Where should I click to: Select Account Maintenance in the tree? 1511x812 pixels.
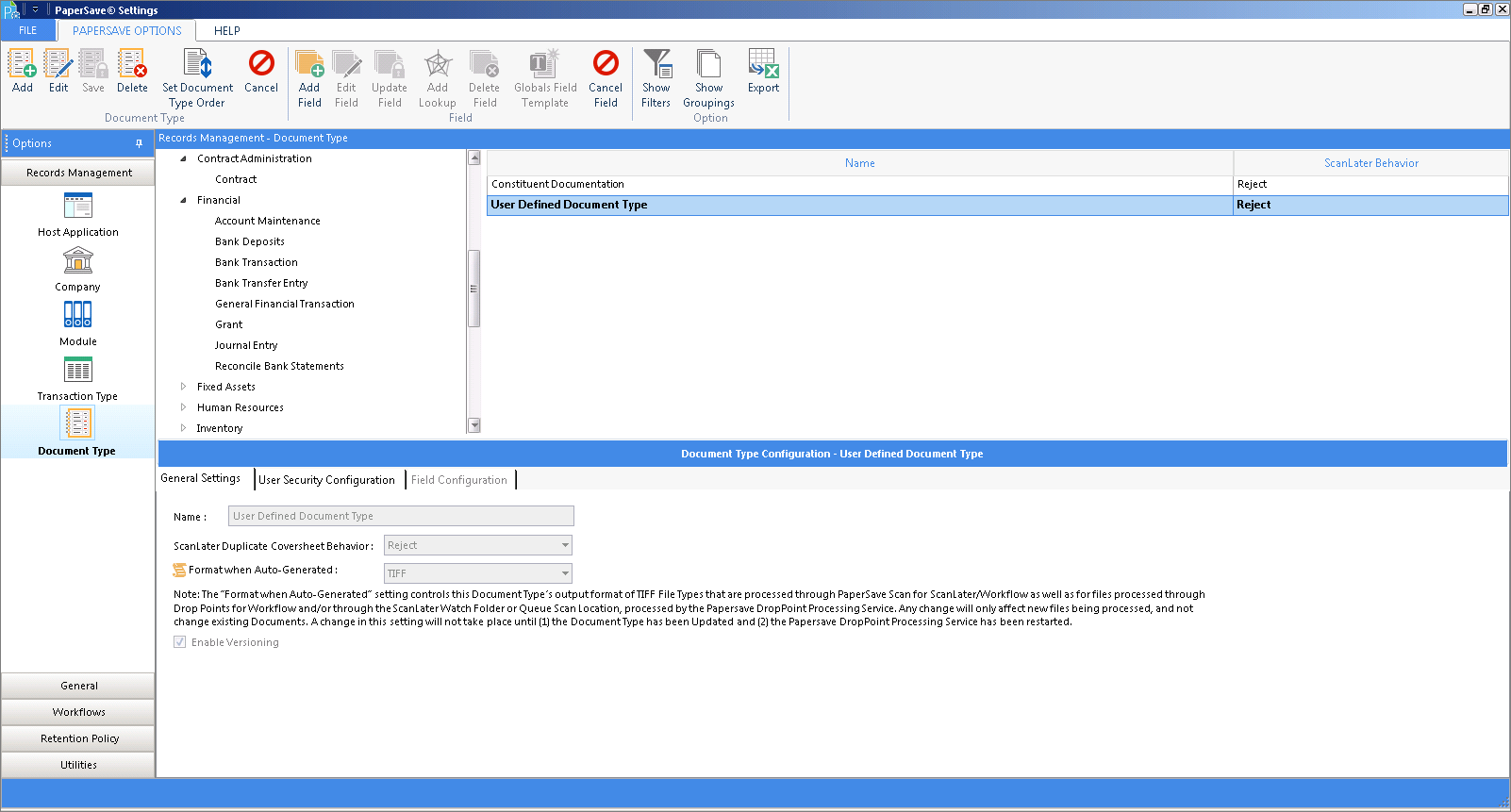(x=268, y=221)
